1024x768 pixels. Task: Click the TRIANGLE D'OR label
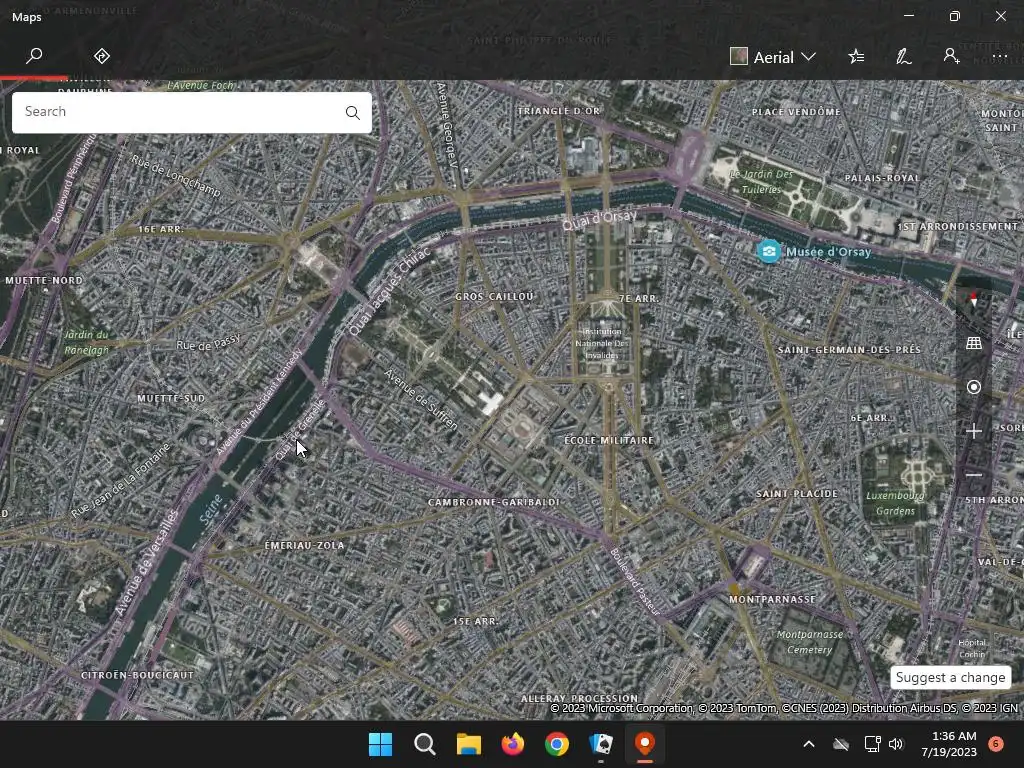[558, 111]
